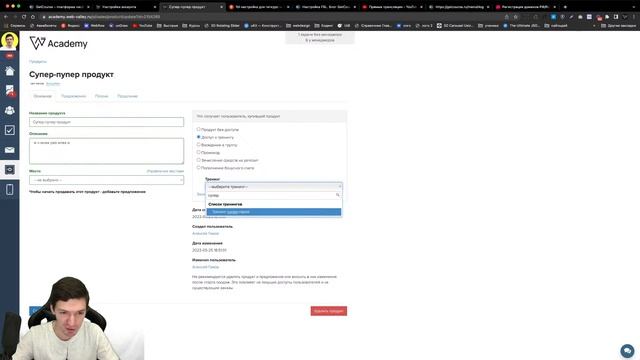This screenshot has height=360, width=640.
Task: Open the mobile phone icon in sidebar
Action: [10, 189]
